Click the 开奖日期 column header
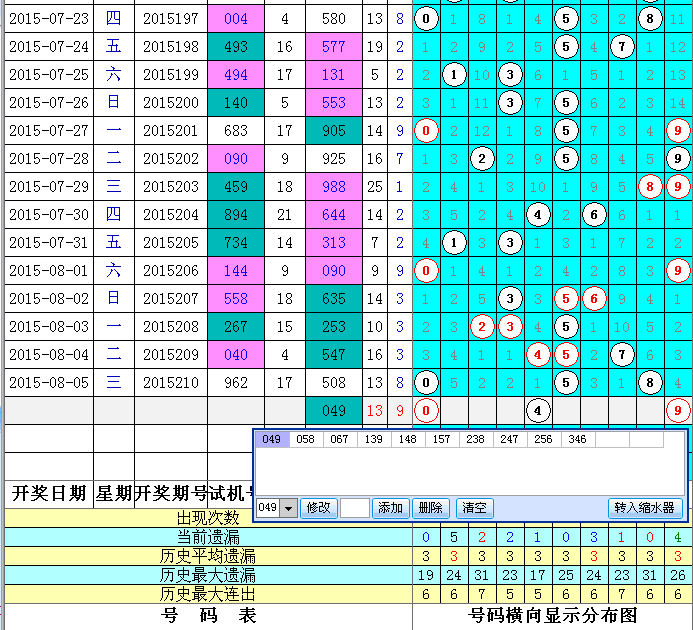Viewport: 693px width, 630px height. [x=49, y=494]
